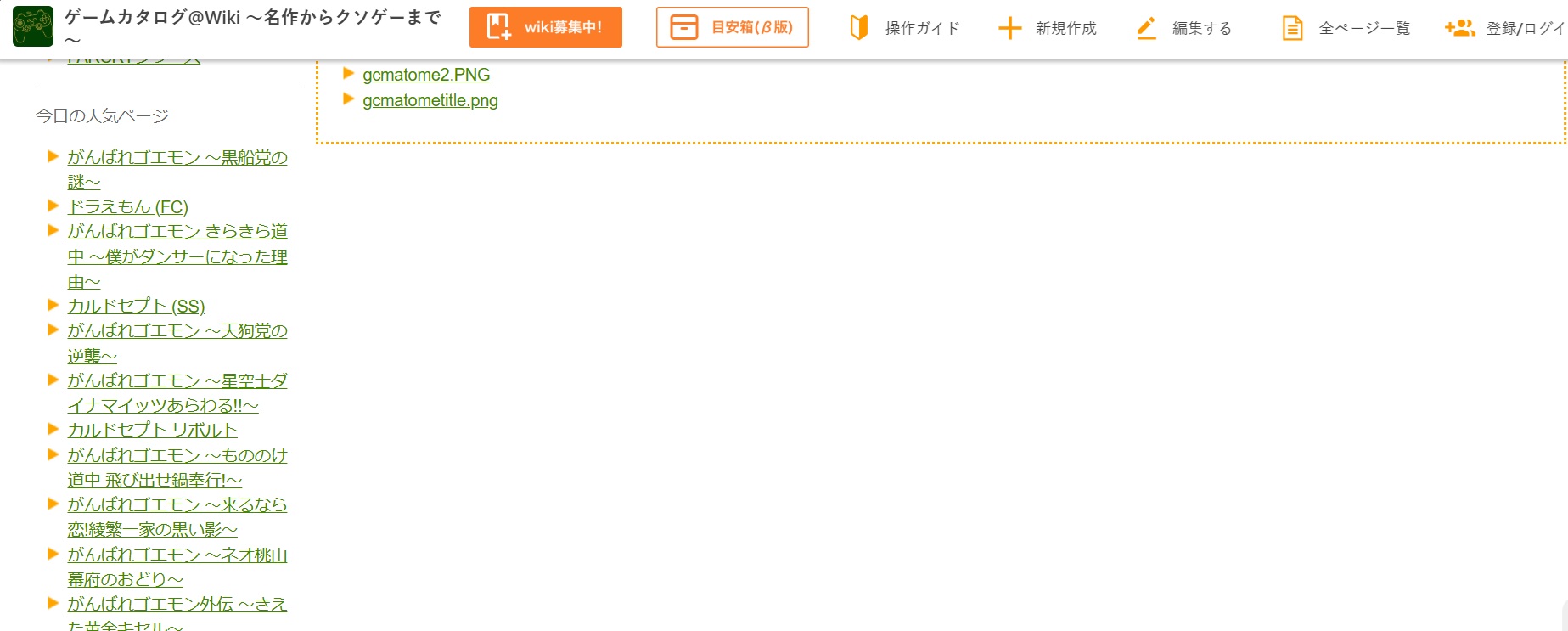Image resolution: width=1568 pixels, height=631 pixels.
Task: Click the plus icon for 新規作成
Action: point(1009,28)
